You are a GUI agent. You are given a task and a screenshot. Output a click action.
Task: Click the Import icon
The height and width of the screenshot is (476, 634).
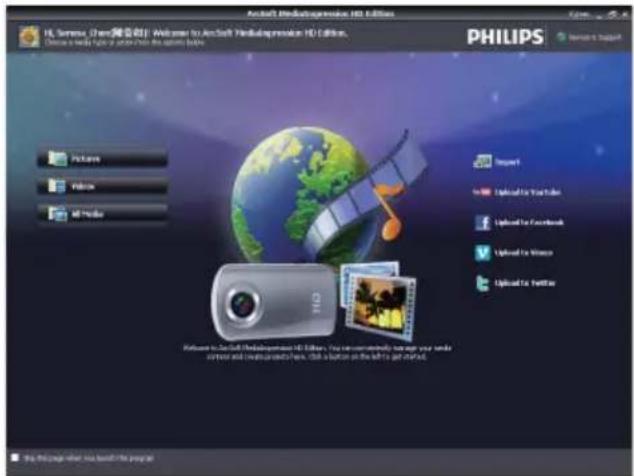click(482, 162)
